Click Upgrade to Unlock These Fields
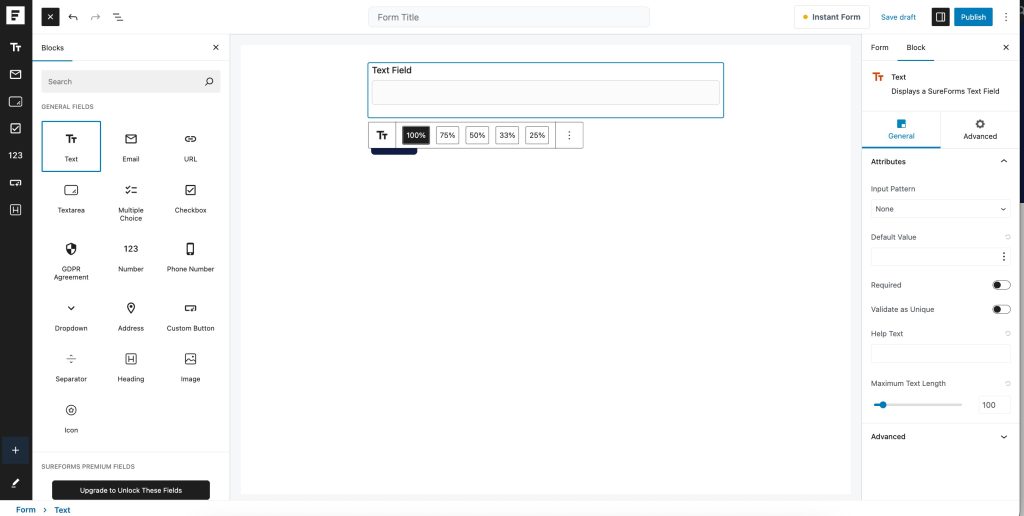Screen dimensions: 1024x516 click(x=131, y=490)
